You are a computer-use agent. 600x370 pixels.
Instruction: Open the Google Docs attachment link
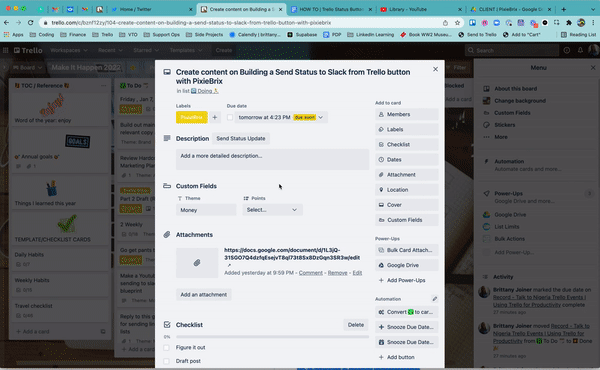[292, 254]
